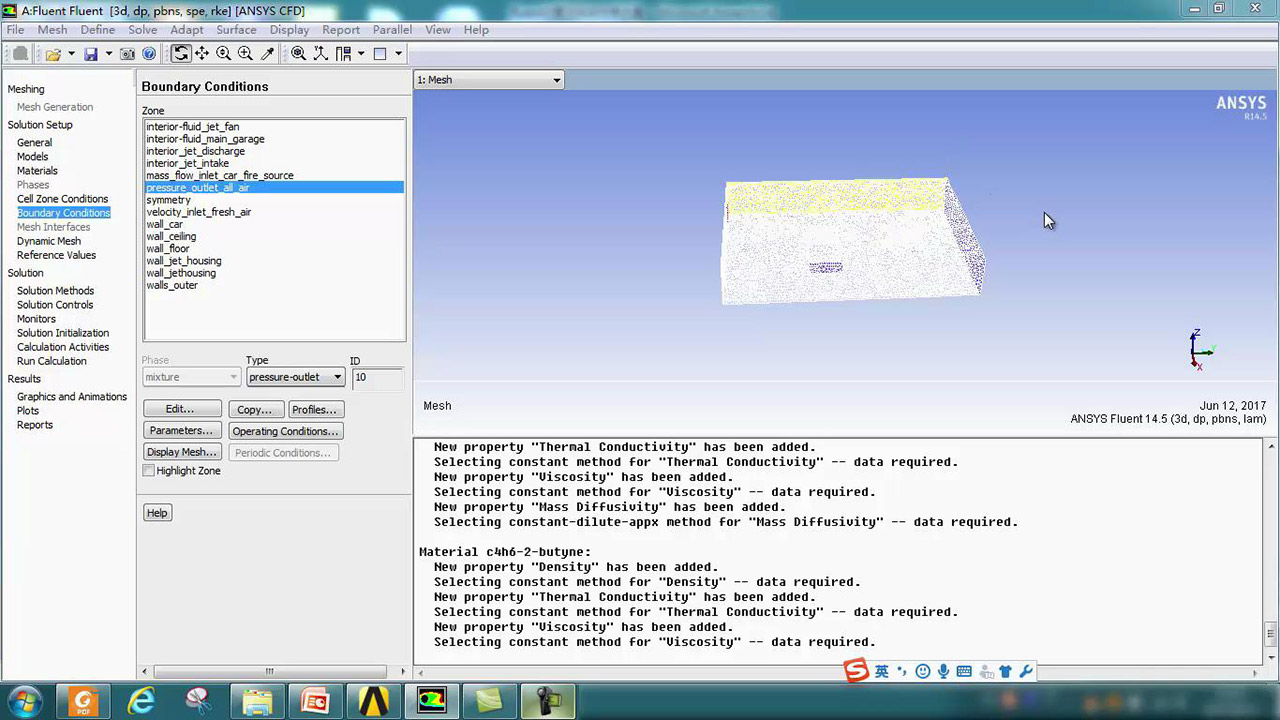Click the Sogou S input method icon

tap(856, 671)
